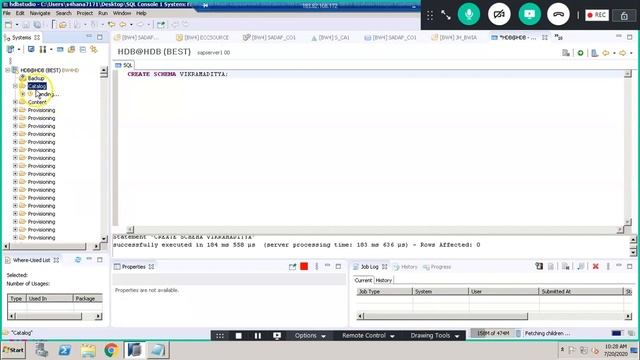Open the Progress view tab
This screenshot has height=360, width=640.
point(437,267)
